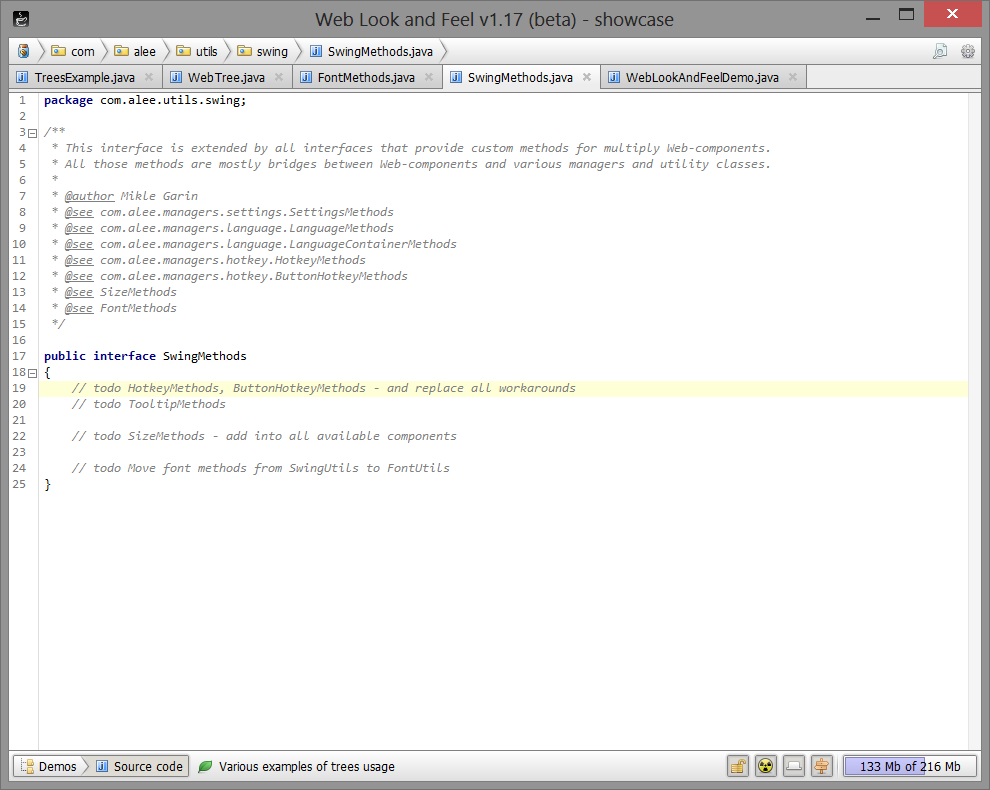Close the WebLookAndFeelDemo.java tab
The image size is (990, 790).
pyautogui.click(x=793, y=77)
